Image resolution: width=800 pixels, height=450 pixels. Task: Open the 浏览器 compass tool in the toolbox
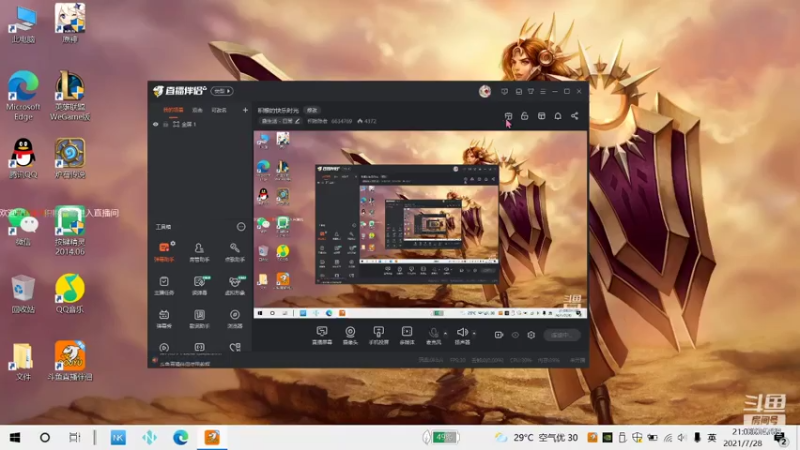pos(234,318)
